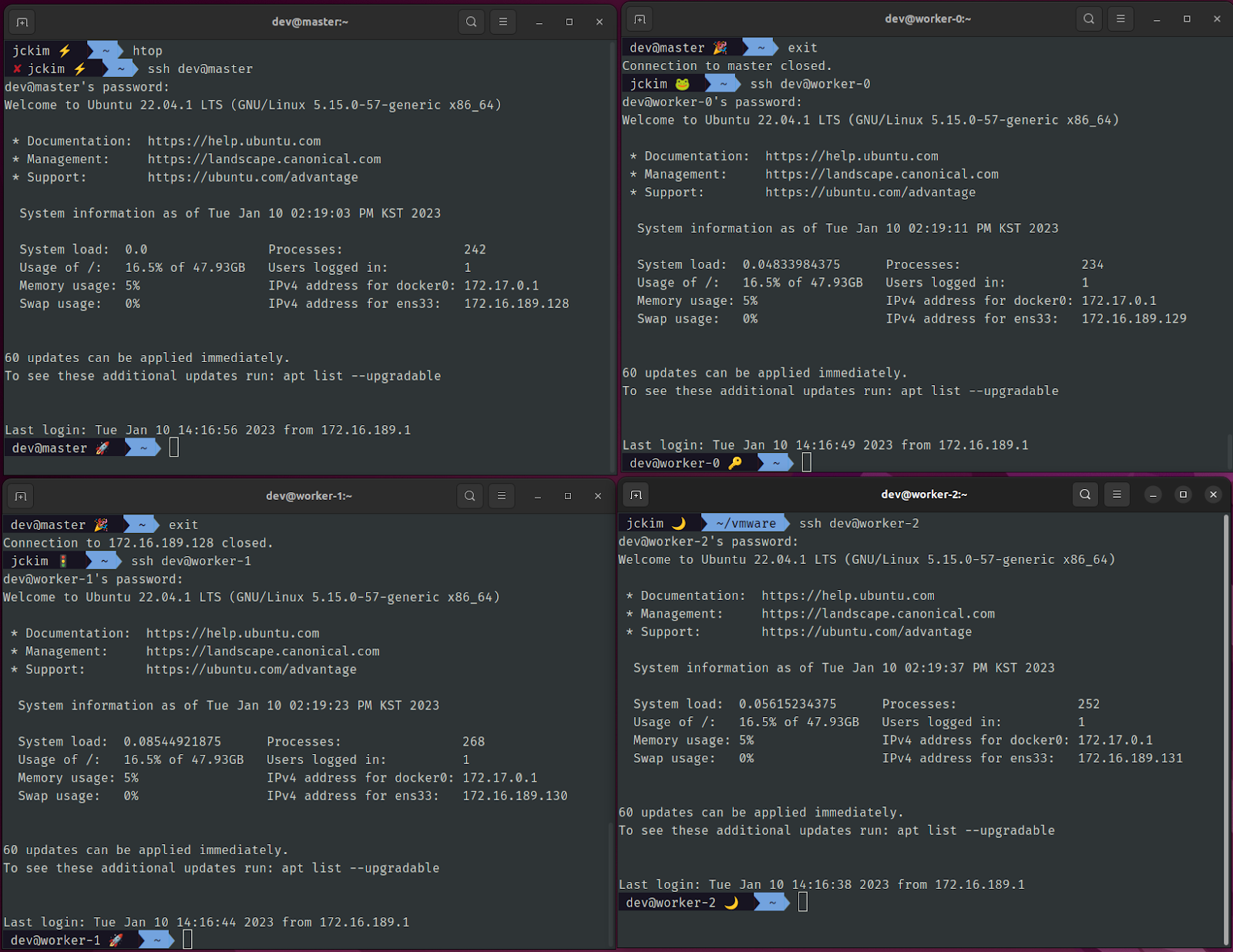Maximize the dev@worker-2 terminal window

click(x=1183, y=494)
